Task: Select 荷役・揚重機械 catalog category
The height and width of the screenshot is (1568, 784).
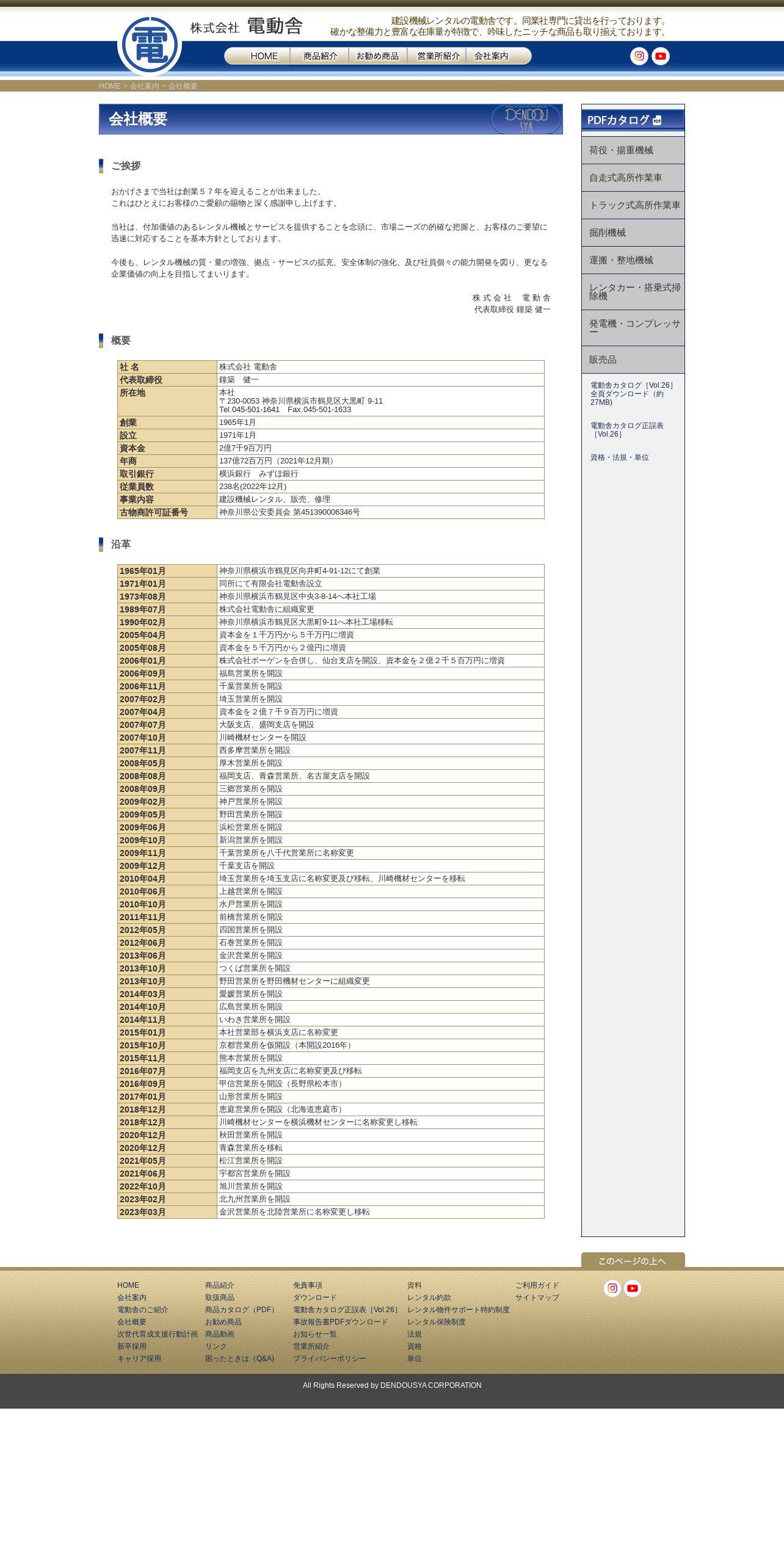Action: pyautogui.click(x=633, y=150)
